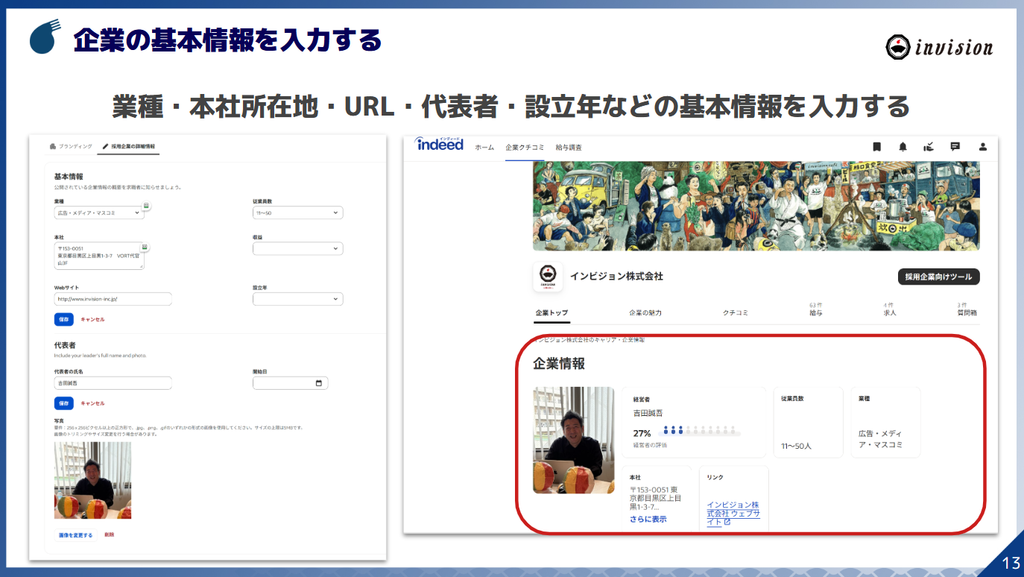Open the 求人 company tab
This screenshot has height=577, width=1024.
(x=889, y=309)
